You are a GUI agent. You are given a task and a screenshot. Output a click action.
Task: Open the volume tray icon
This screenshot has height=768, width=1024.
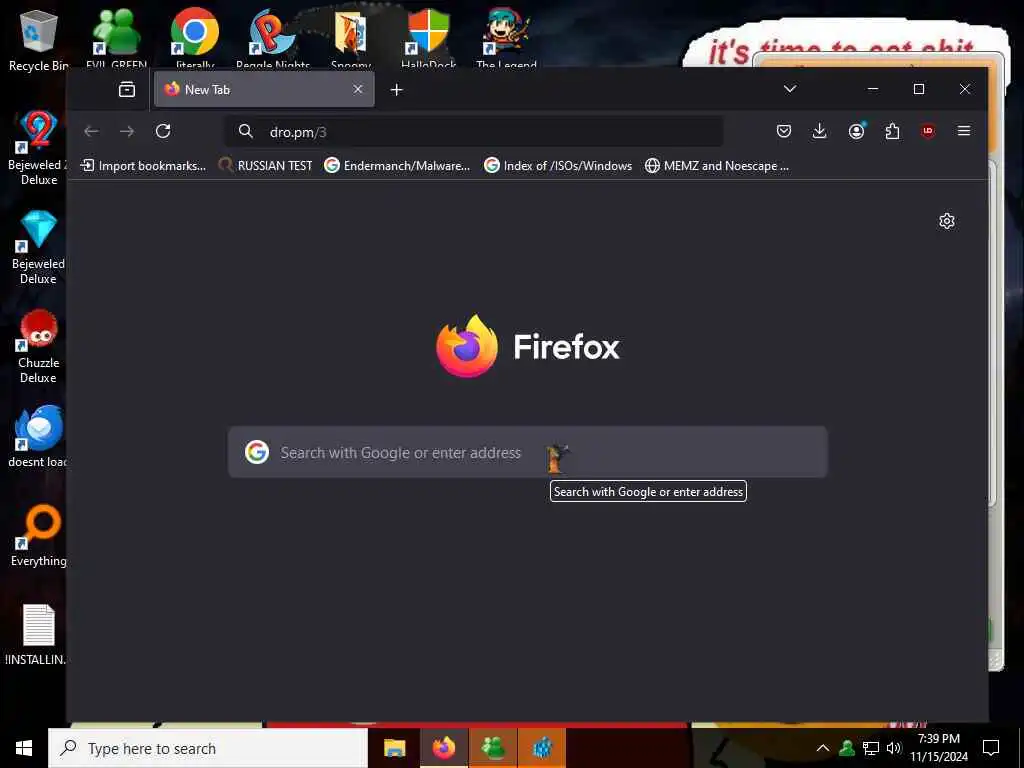[893, 748]
